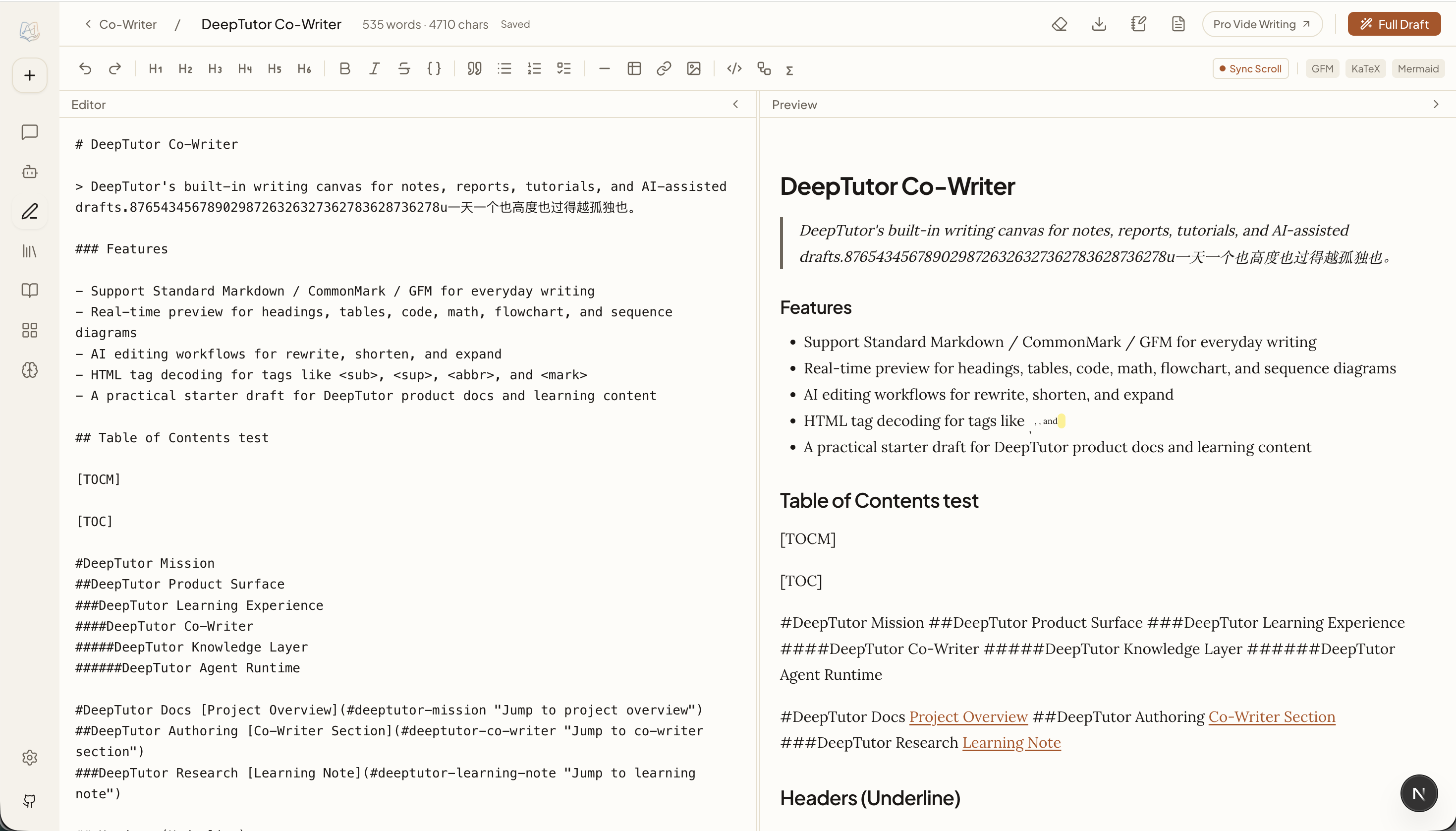This screenshot has width=1456, height=831.
Task: Toggle Sync Scroll
Action: 1250,68
